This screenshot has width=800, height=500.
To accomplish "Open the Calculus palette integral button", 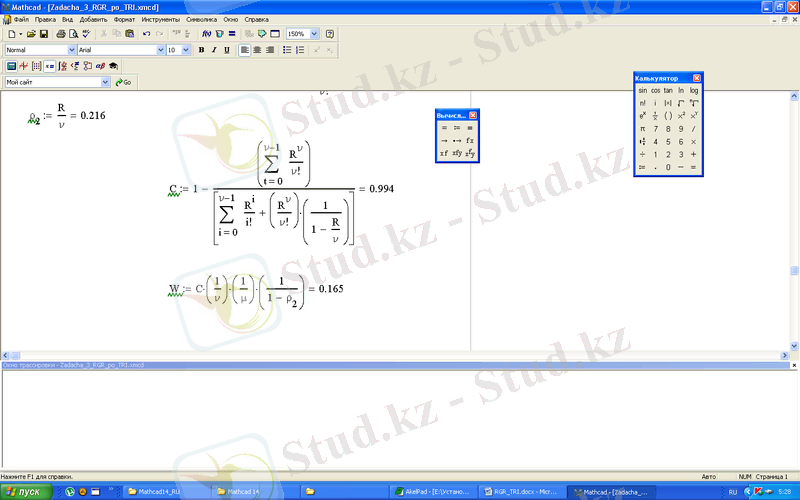I will pyautogui.click(x=62, y=66).
